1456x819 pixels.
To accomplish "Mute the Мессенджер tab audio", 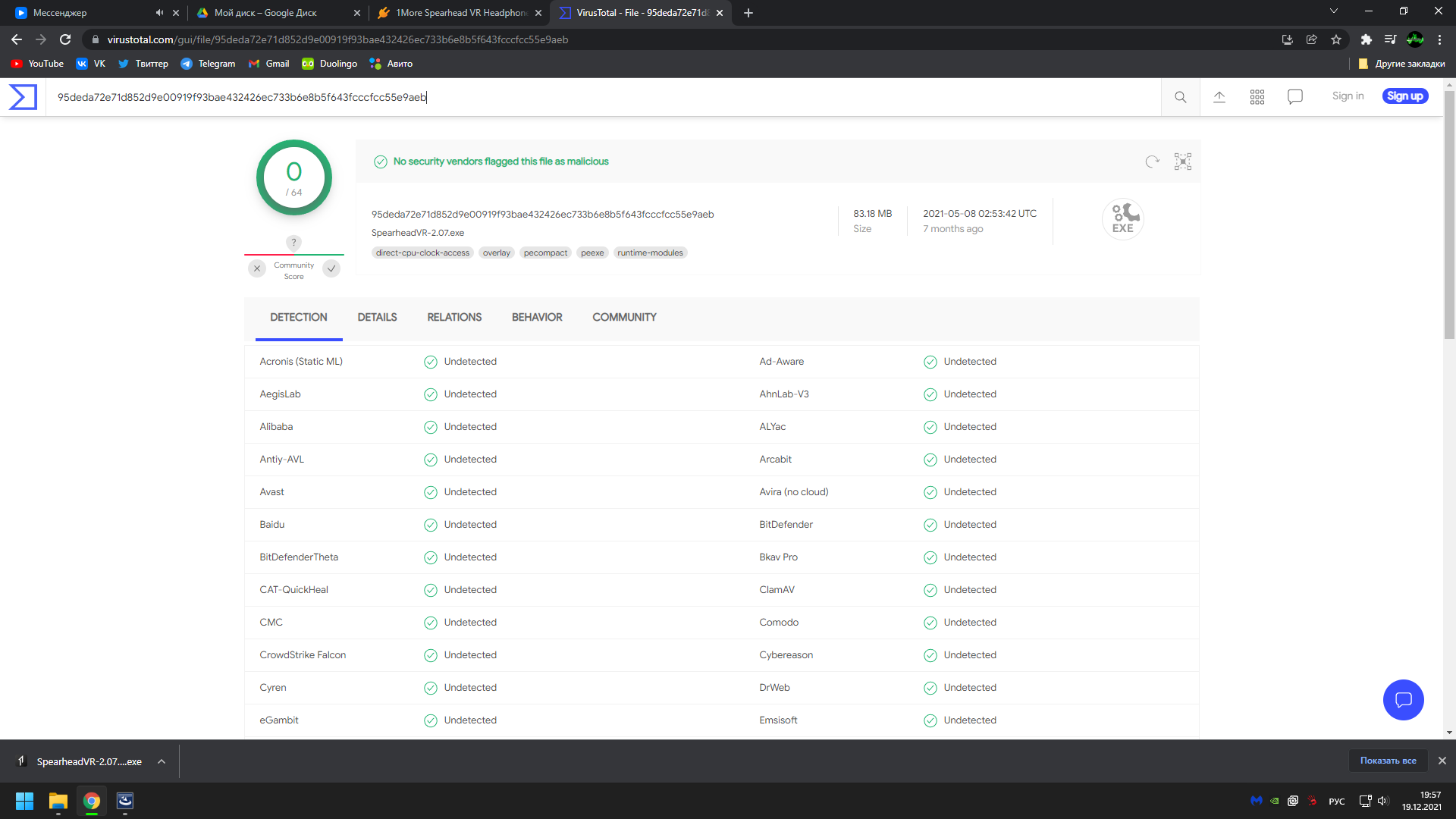I will 159,13.
